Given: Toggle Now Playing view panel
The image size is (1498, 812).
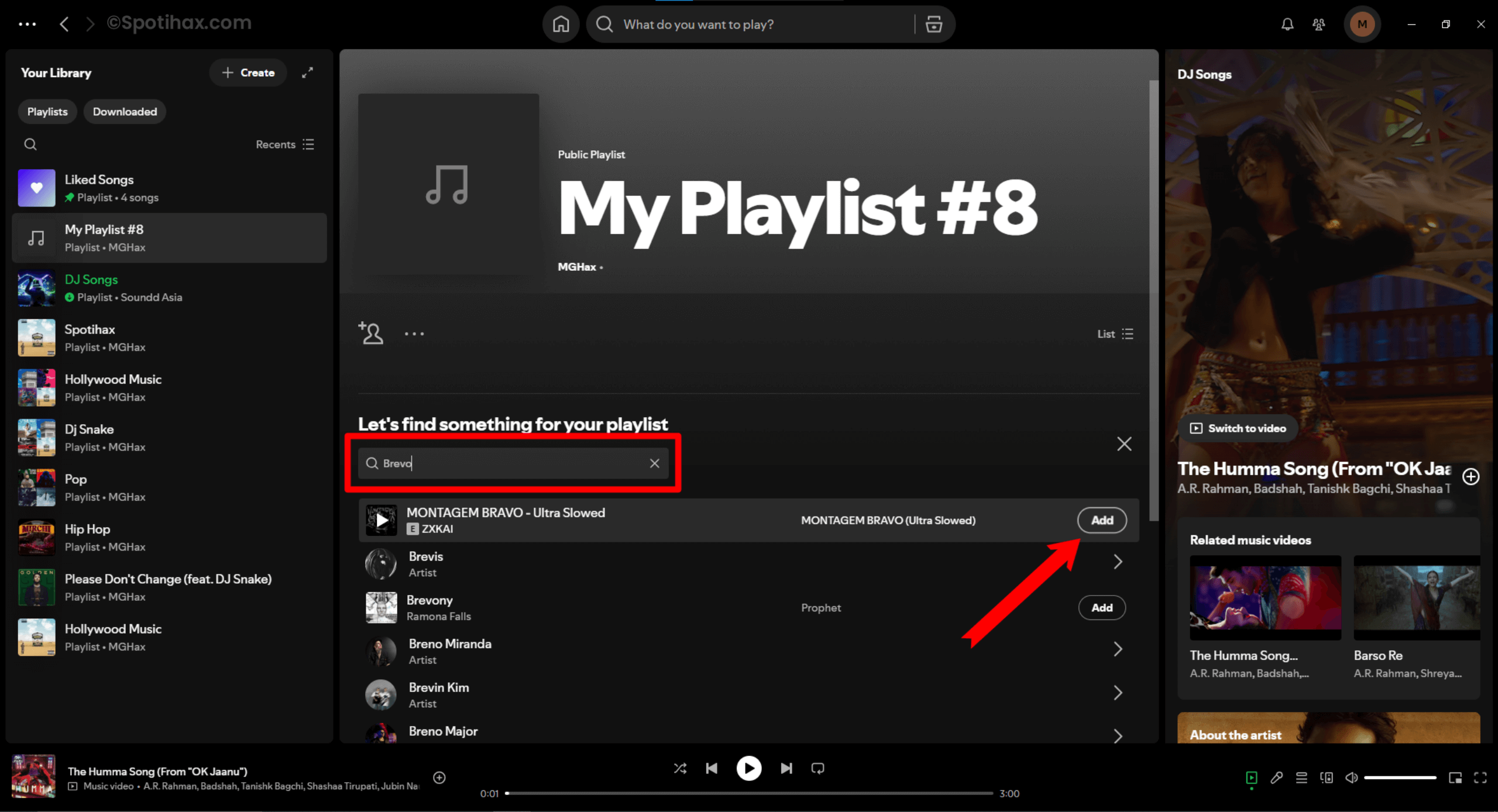Looking at the screenshot, I should pyautogui.click(x=1252, y=777).
